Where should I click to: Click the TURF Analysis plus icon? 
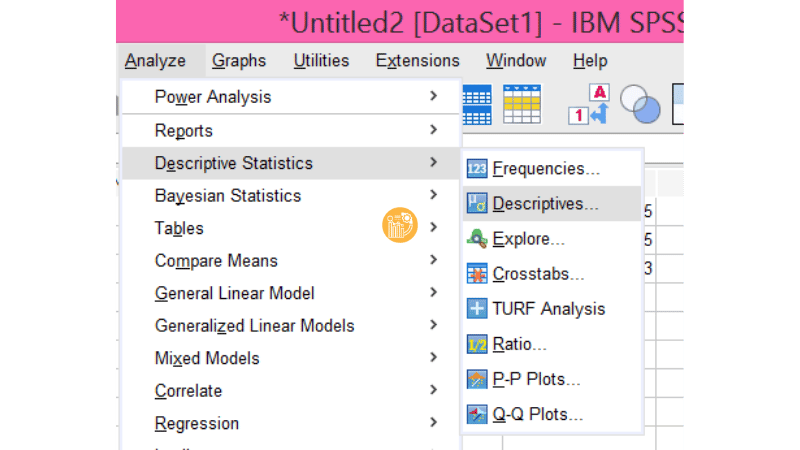pyautogui.click(x=477, y=309)
